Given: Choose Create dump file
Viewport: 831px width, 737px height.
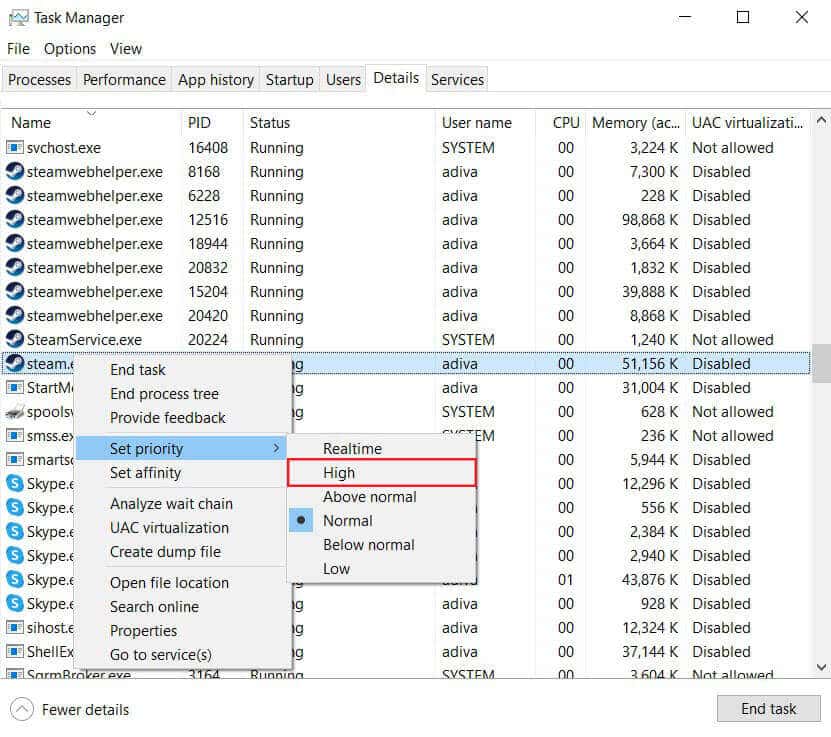Looking at the screenshot, I should click(181, 552).
